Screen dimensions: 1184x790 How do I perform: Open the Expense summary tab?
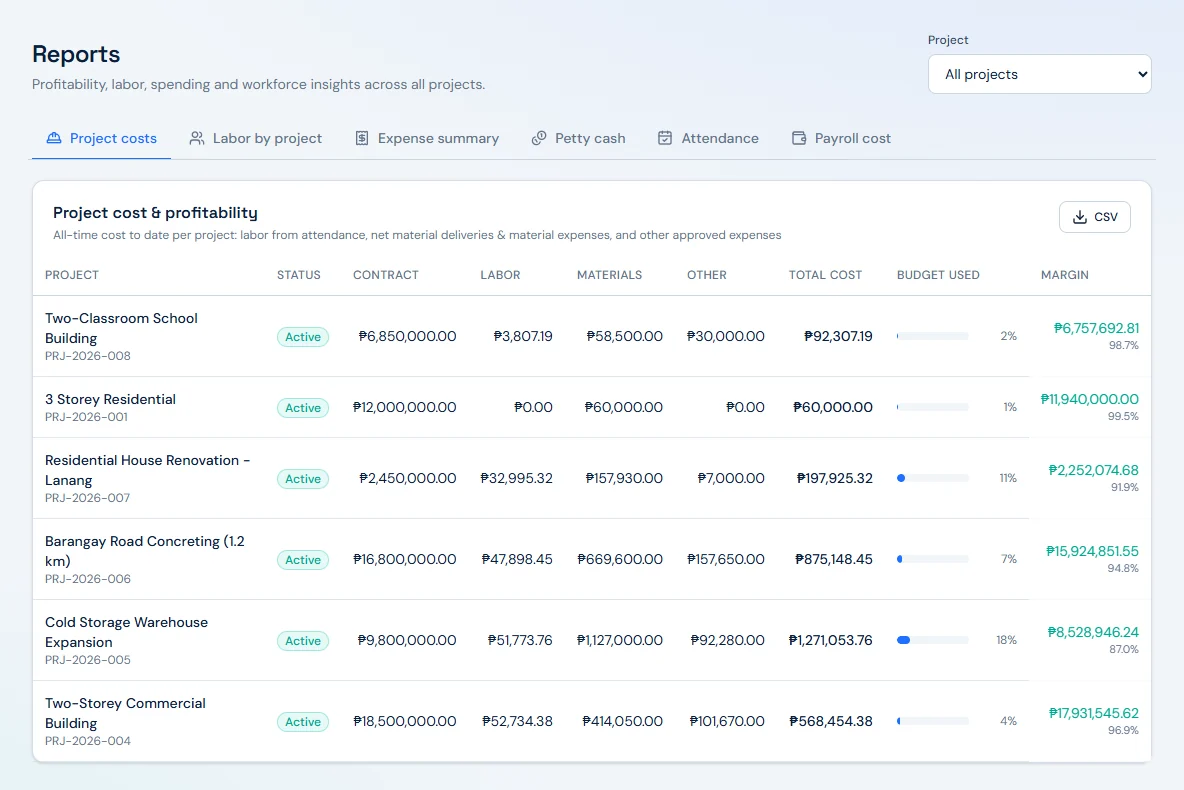tap(427, 138)
